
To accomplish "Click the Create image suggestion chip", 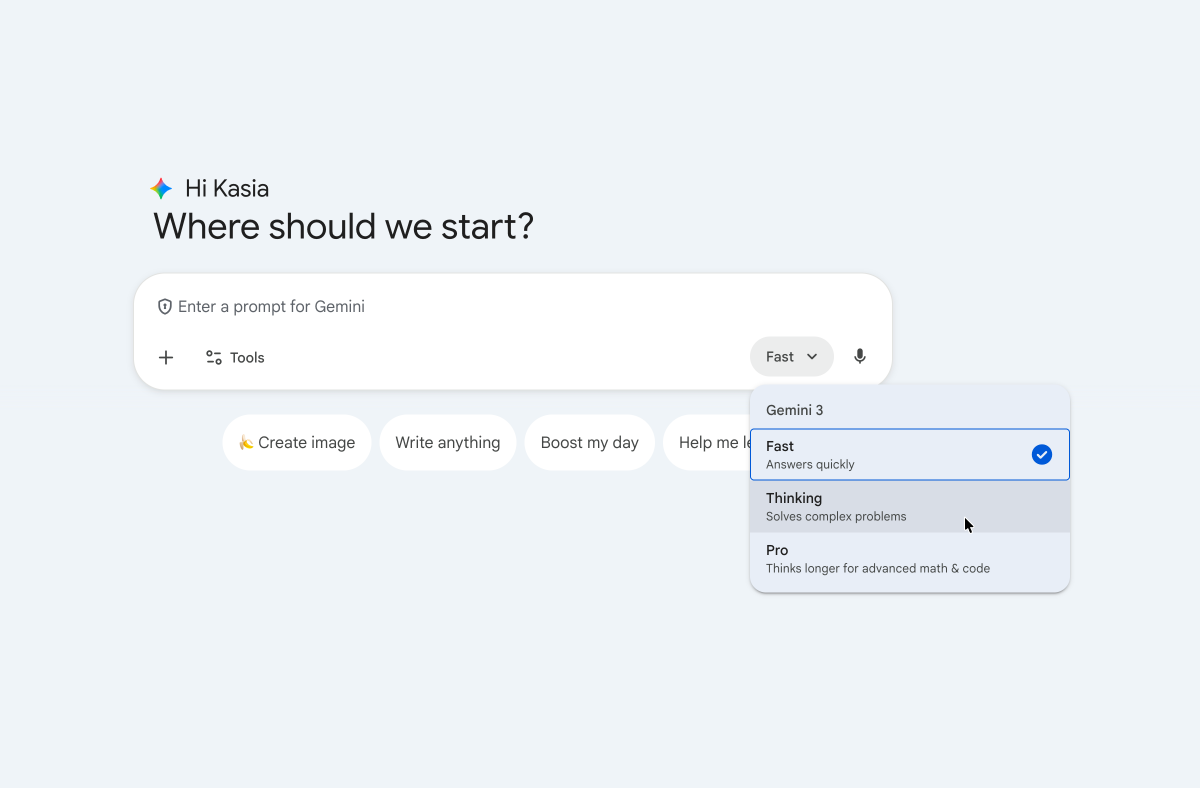I will pos(297,442).
